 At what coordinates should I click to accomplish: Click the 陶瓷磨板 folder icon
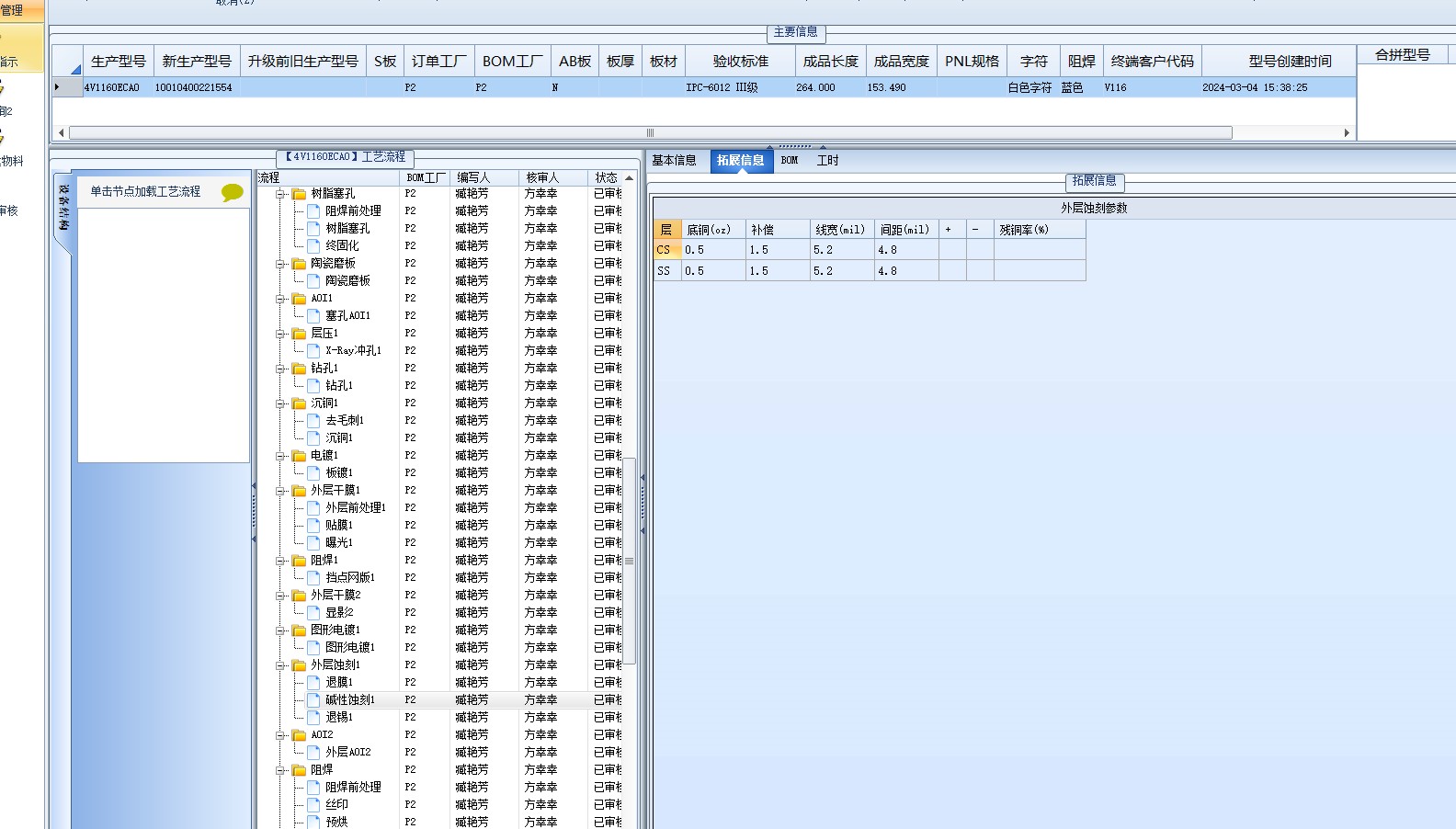(299, 264)
